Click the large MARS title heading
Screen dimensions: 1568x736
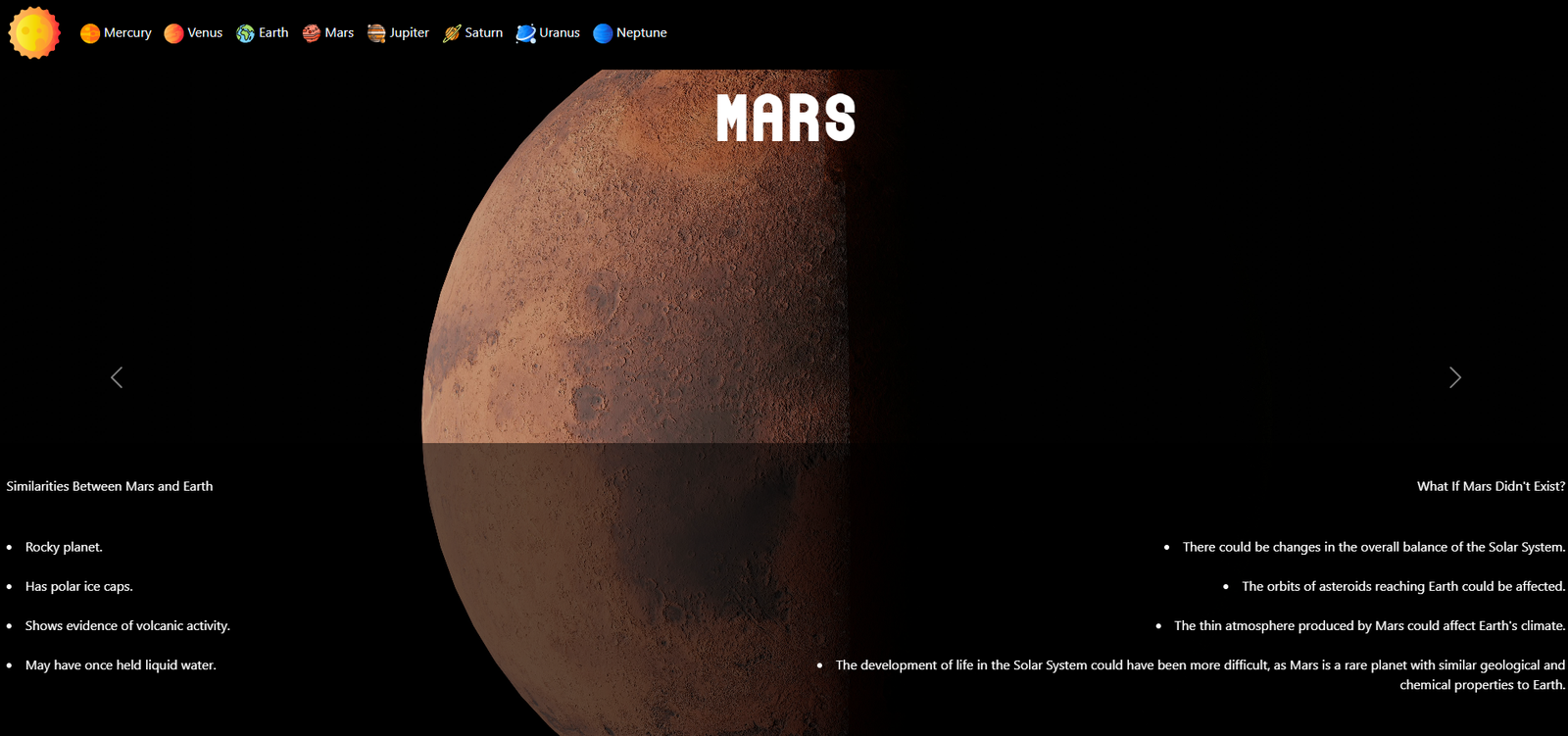tap(785, 119)
